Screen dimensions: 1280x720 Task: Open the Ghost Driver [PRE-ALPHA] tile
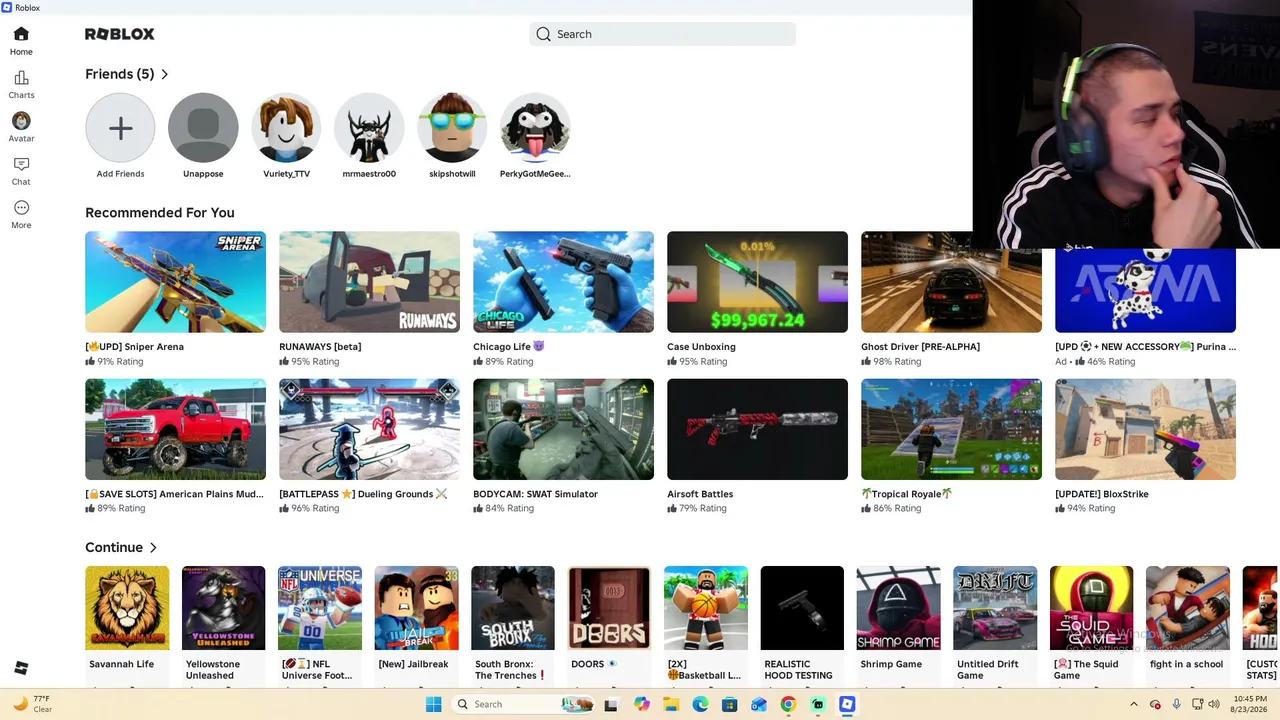coord(951,282)
